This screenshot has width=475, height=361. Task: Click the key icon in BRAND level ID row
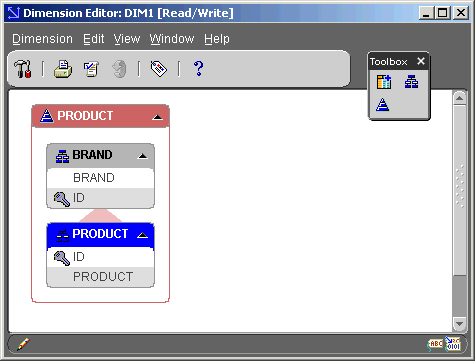(x=62, y=198)
